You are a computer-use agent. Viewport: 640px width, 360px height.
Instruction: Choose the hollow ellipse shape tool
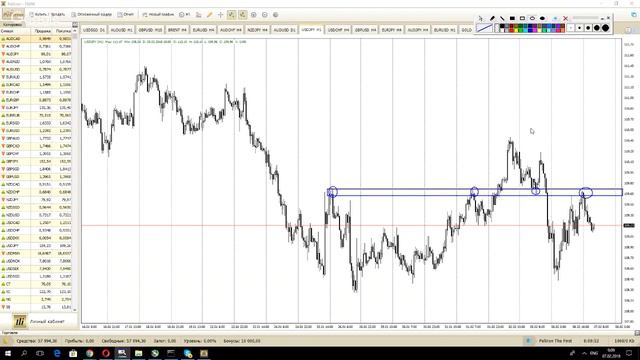tap(532, 18)
